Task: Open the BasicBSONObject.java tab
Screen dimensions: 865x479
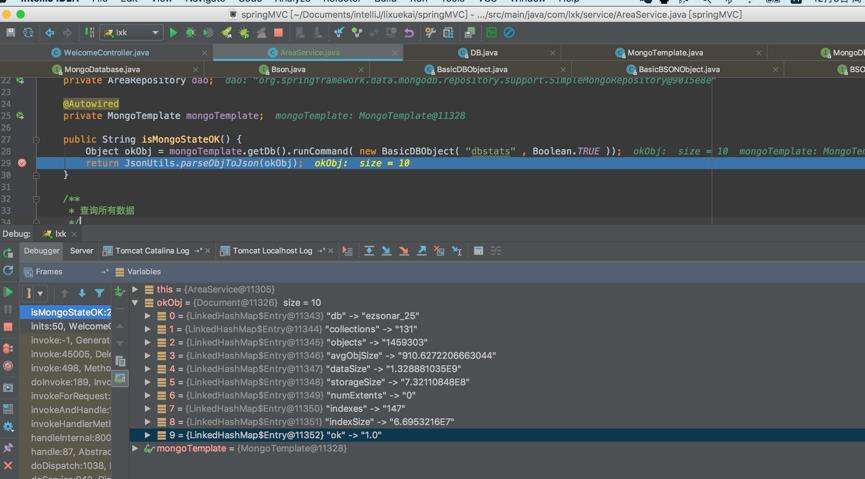Action: click(x=679, y=70)
